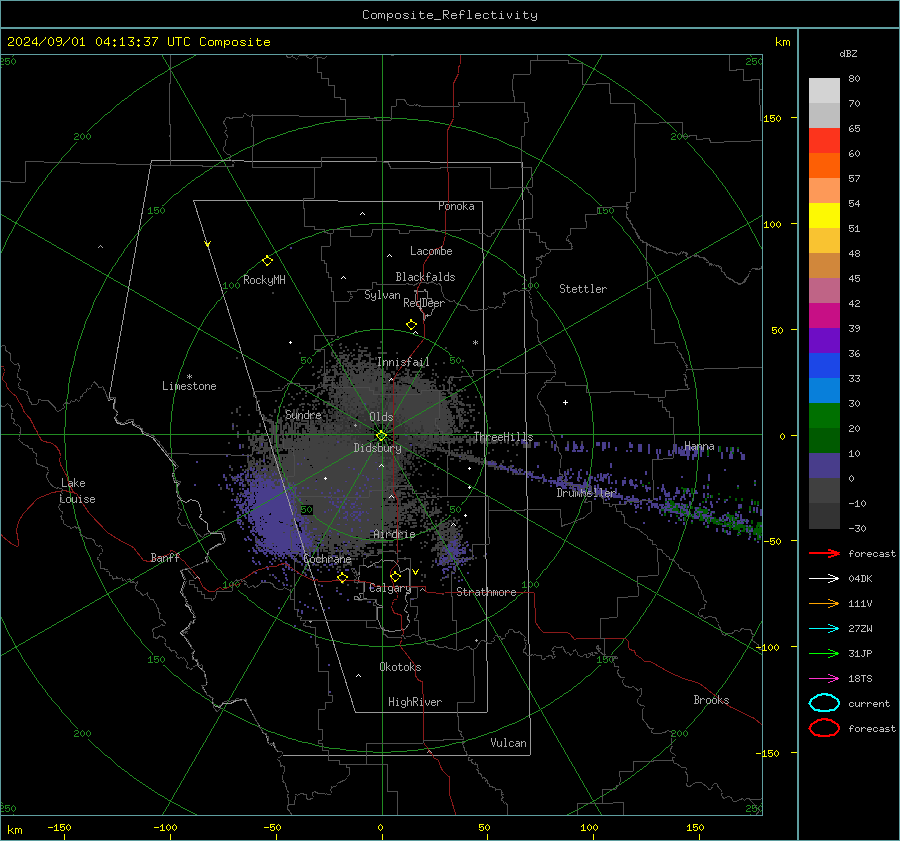The image size is (900, 841).
Task: Click the asterisk marker above Limestone
Action: tap(189, 377)
